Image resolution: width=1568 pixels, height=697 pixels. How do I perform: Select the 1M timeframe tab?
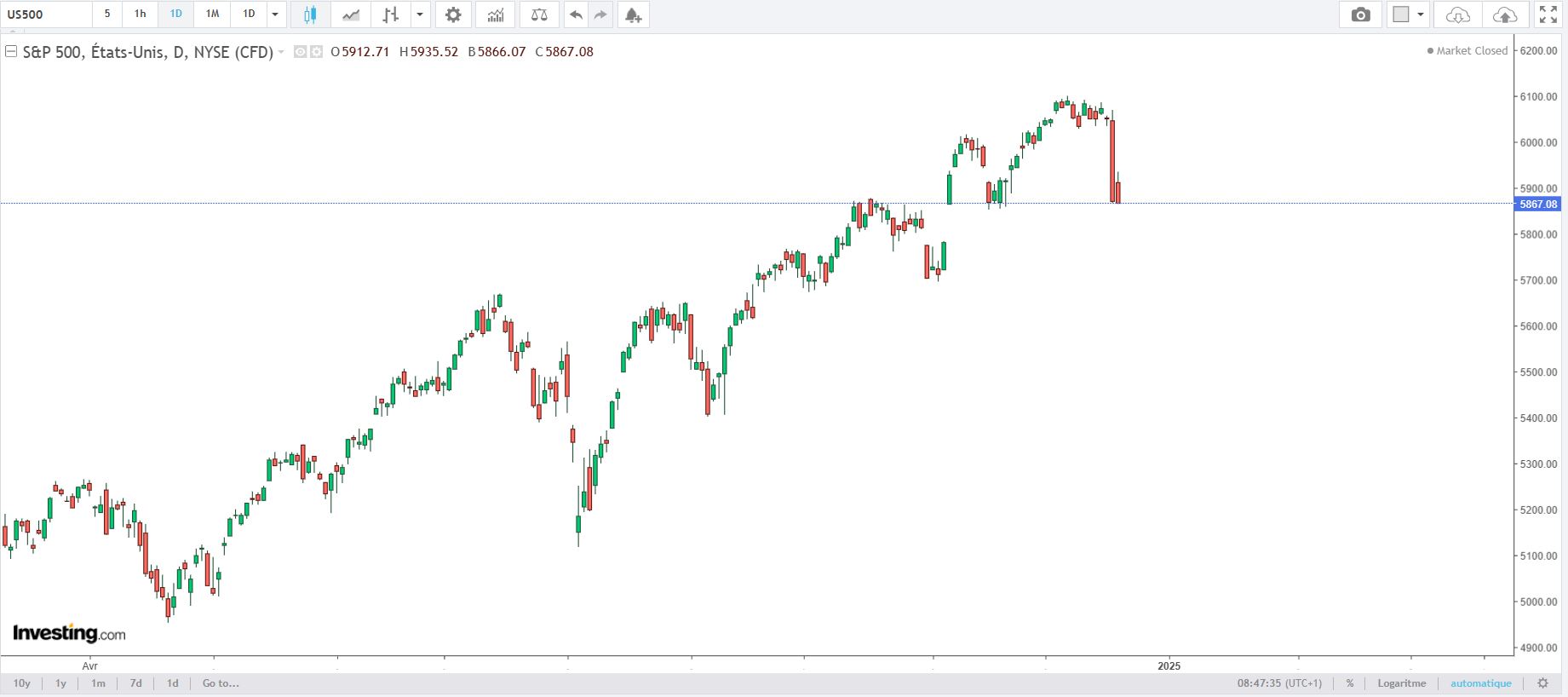212,14
